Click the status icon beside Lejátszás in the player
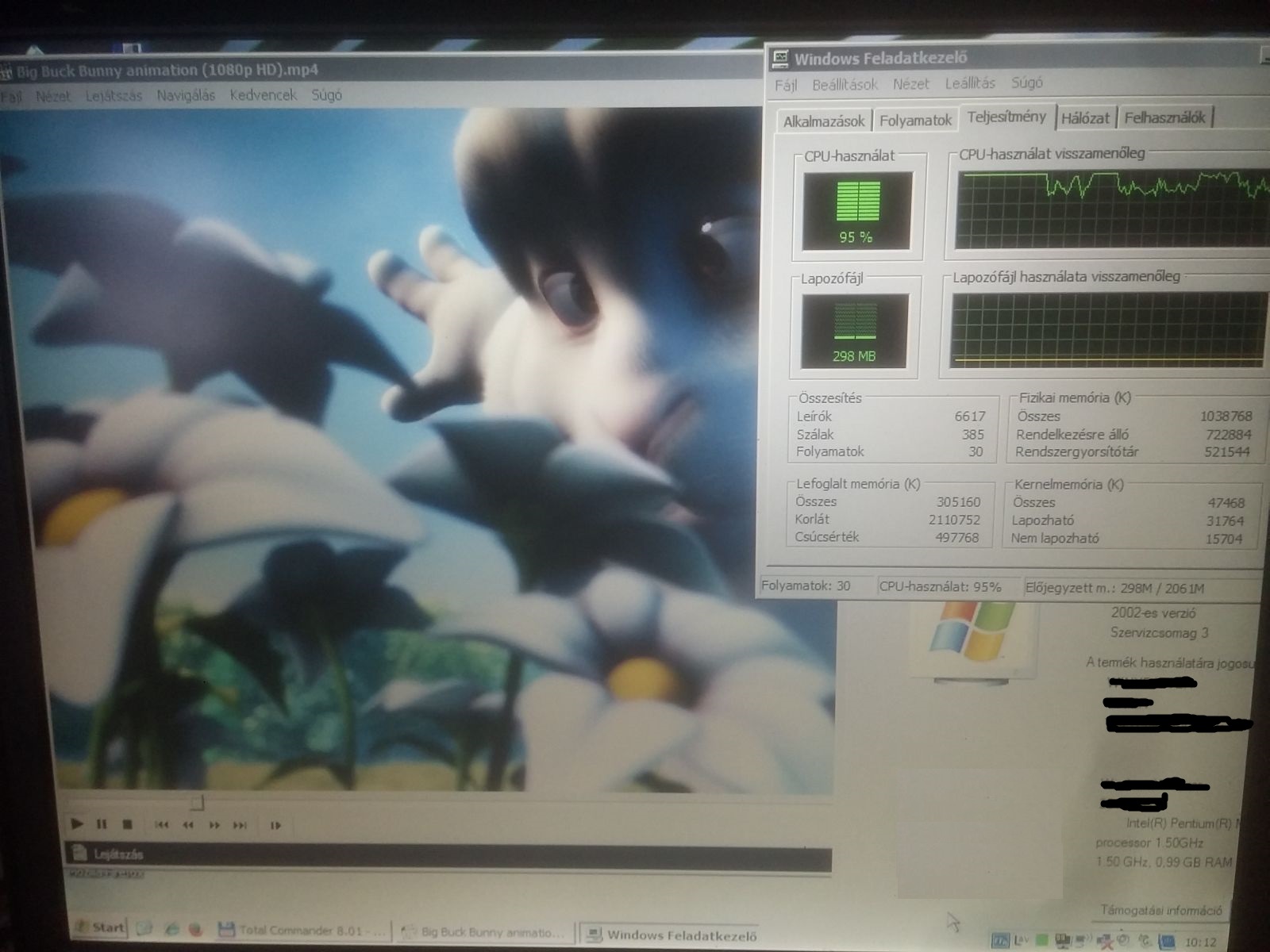This screenshot has height=952, width=1270. pos(79,854)
